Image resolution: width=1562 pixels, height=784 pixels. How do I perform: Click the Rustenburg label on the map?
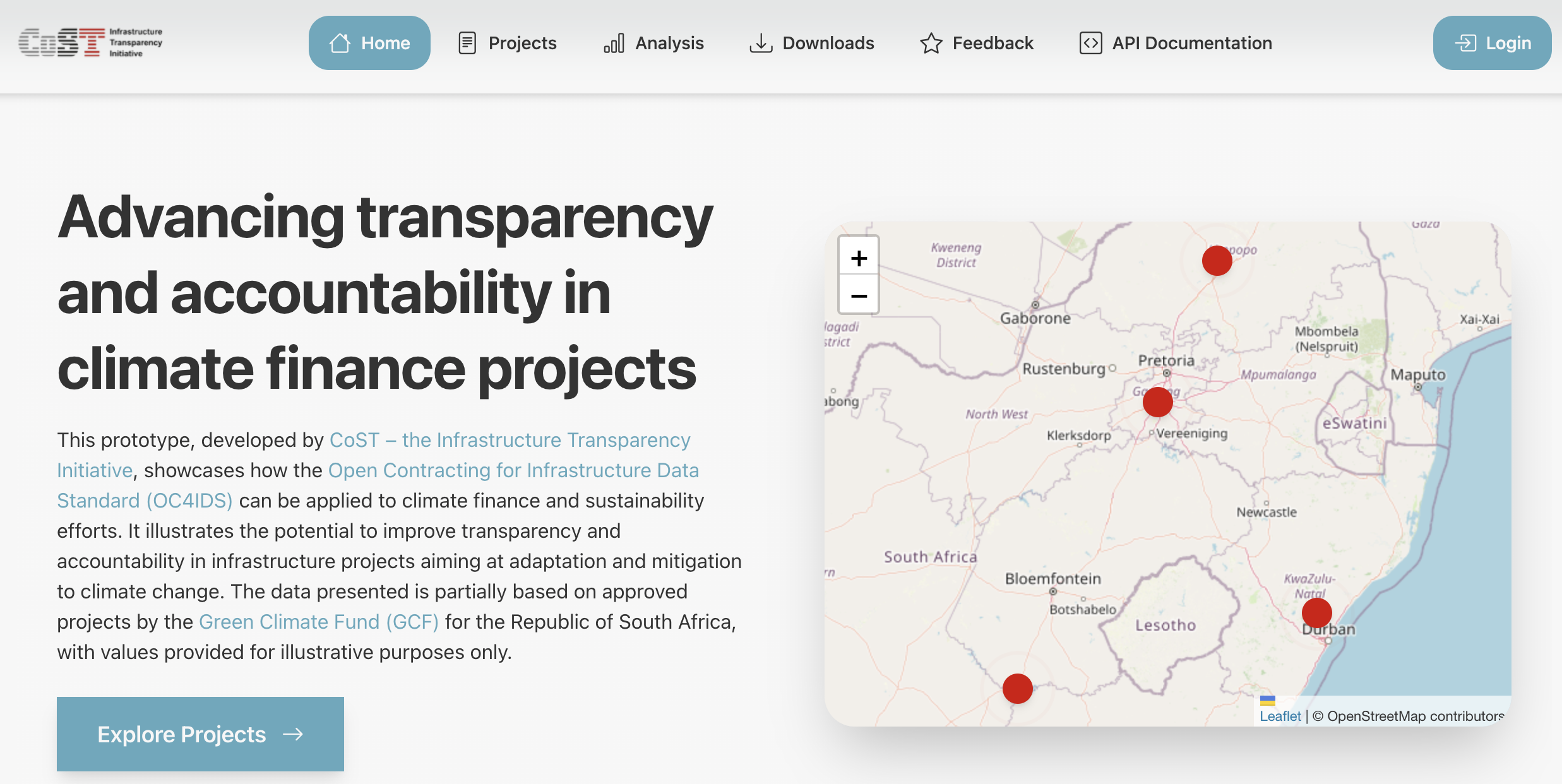(1064, 369)
